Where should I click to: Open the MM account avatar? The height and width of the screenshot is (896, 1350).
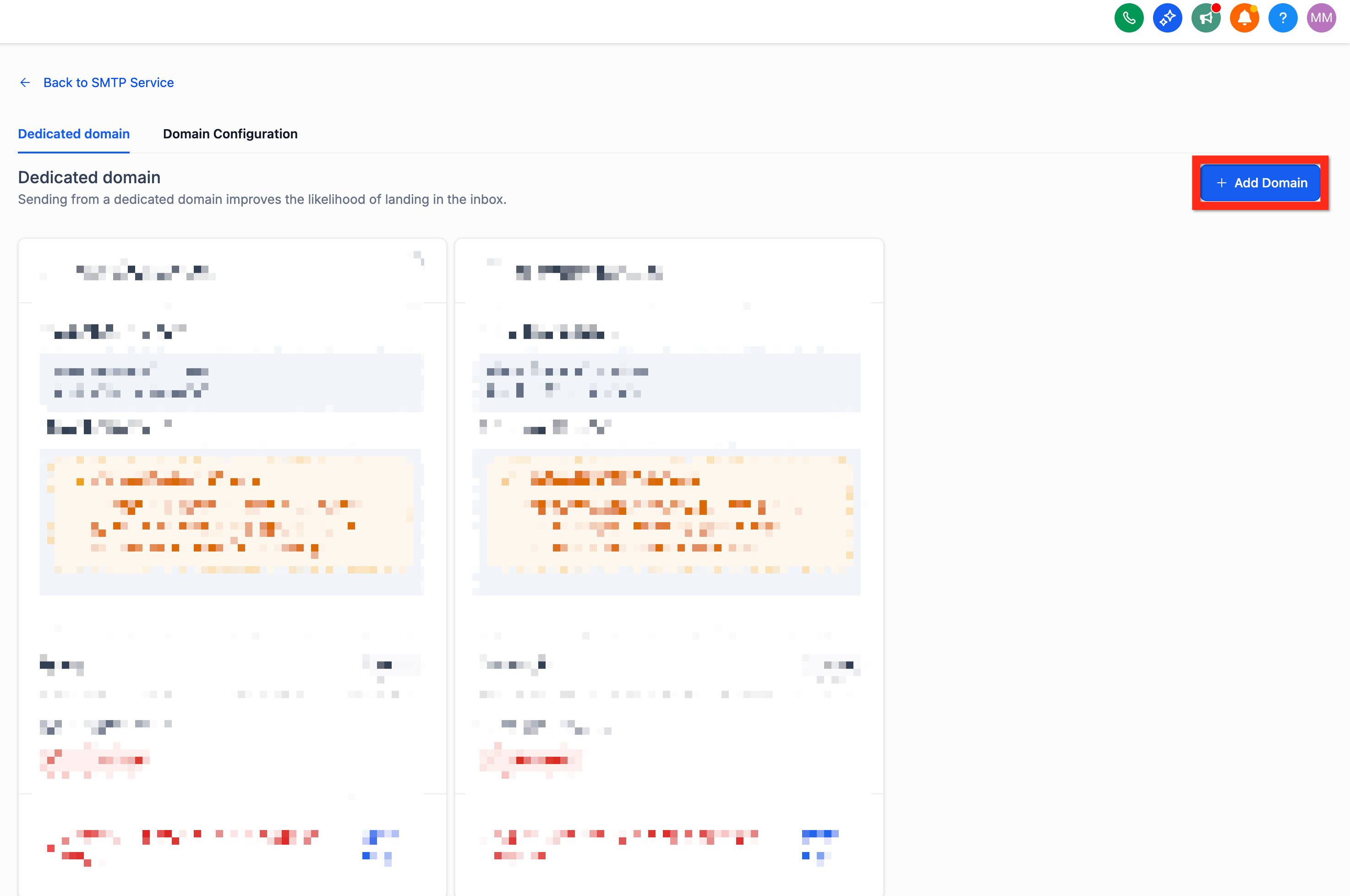click(x=1321, y=18)
